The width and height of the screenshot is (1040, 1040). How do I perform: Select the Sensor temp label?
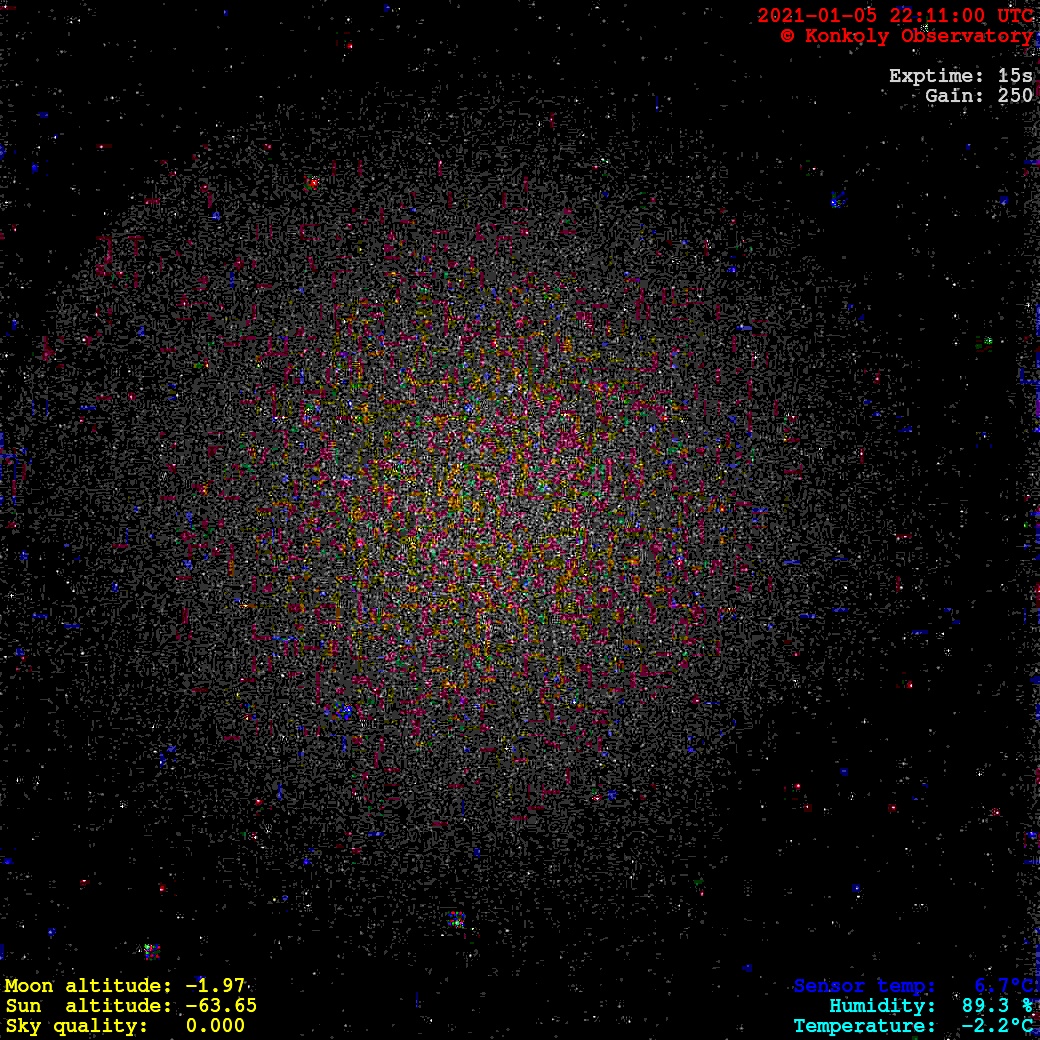click(x=865, y=987)
